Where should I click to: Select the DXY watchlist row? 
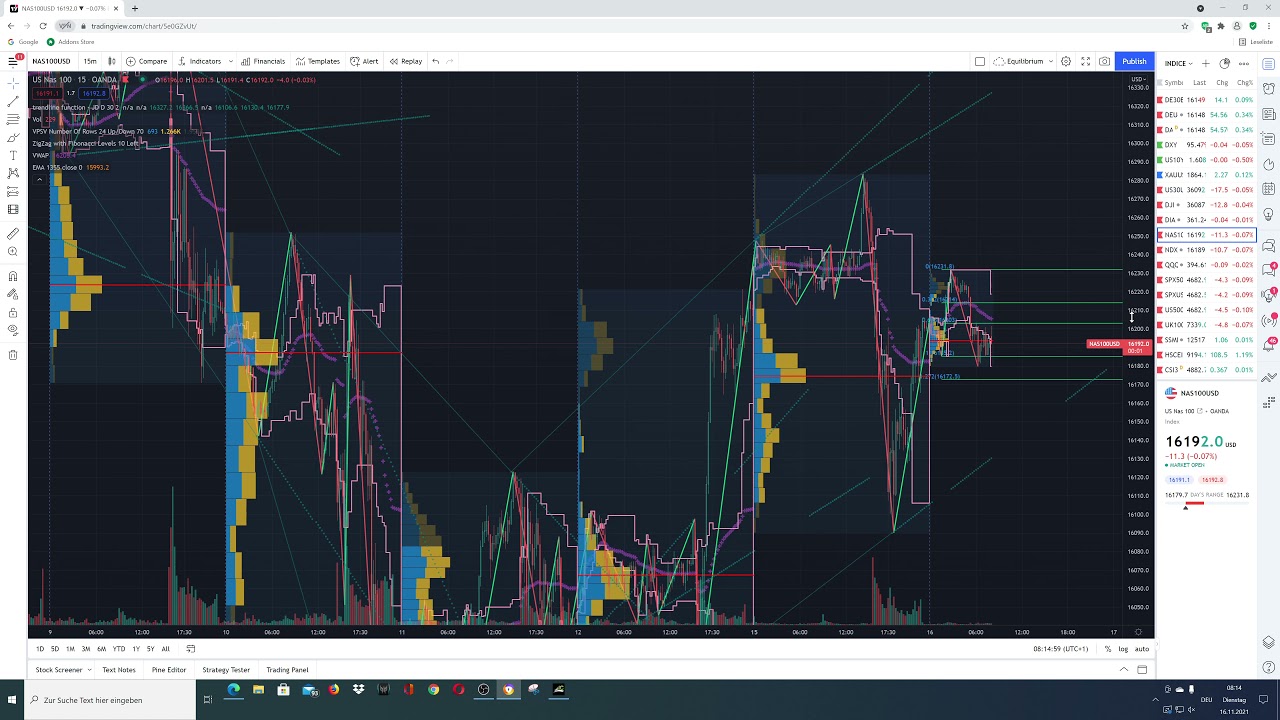1206,145
